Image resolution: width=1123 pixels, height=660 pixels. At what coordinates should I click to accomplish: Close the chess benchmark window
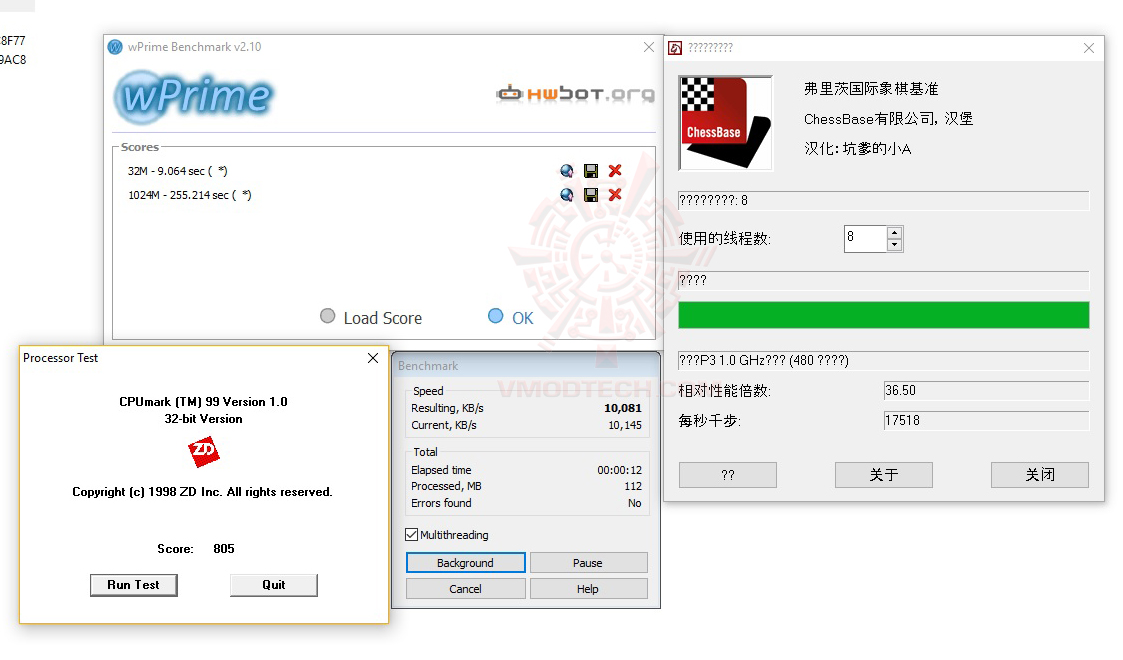pyautogui.click(x=1089, y=48)
